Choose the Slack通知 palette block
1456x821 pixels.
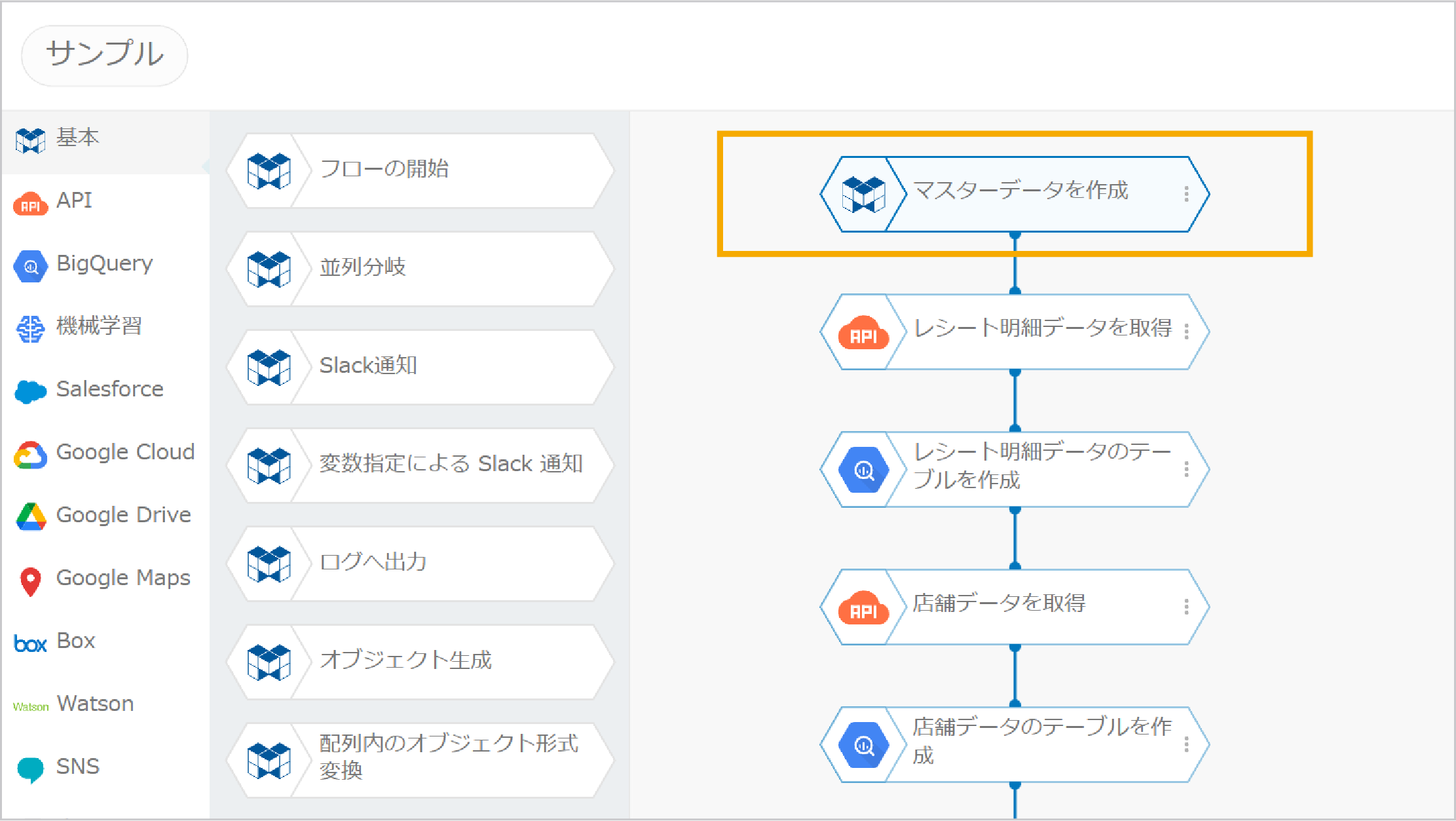[419, 367]
